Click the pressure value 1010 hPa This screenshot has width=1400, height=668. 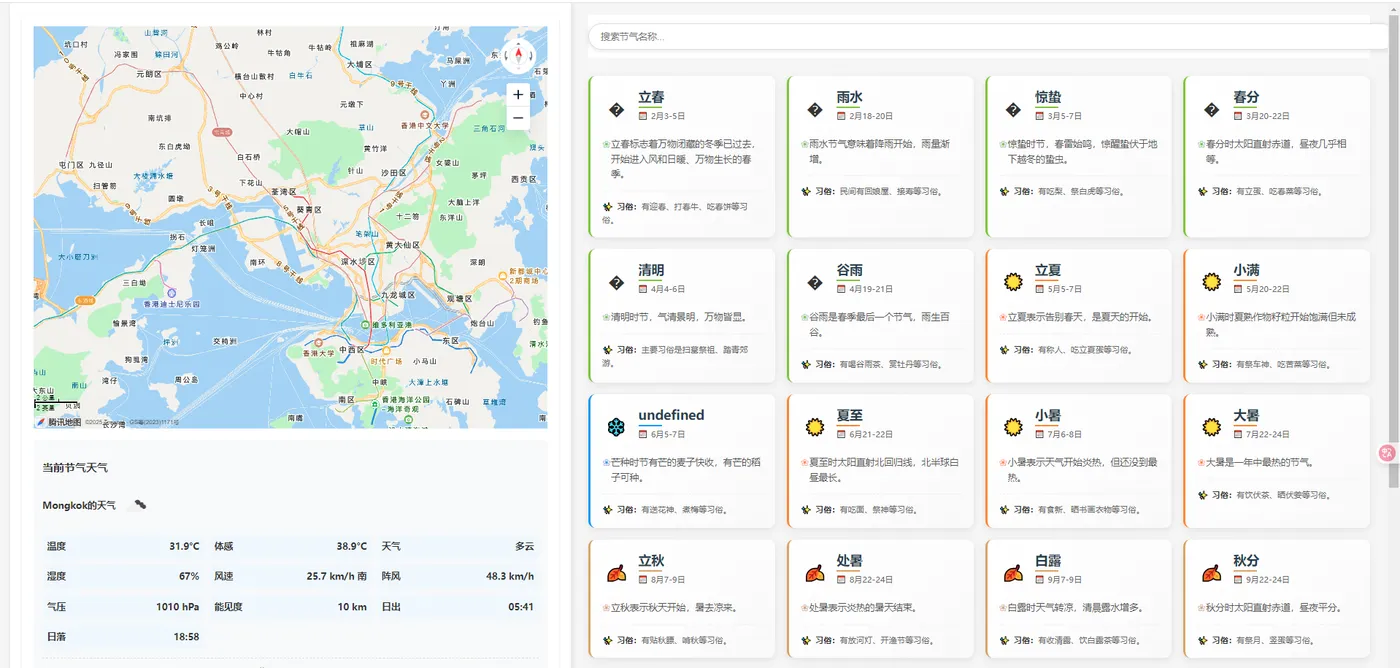(178, 606)
